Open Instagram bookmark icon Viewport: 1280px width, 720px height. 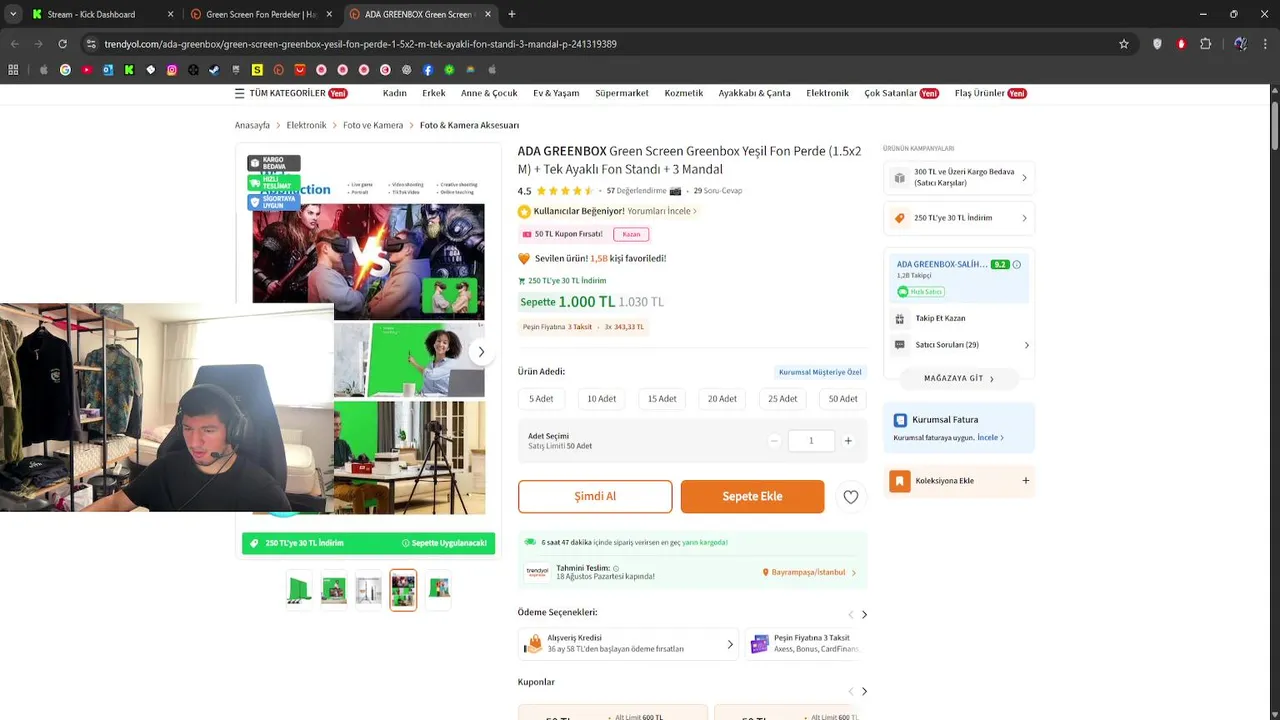(172, 70)
